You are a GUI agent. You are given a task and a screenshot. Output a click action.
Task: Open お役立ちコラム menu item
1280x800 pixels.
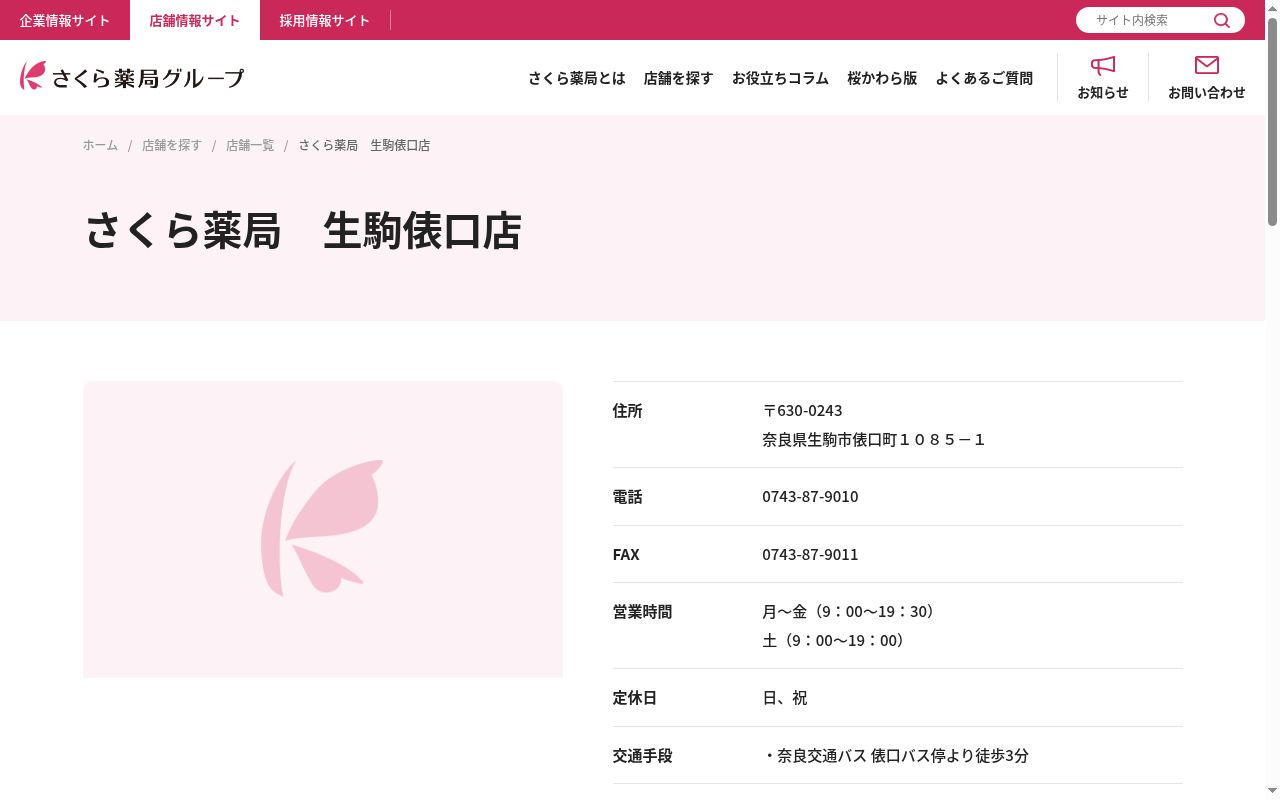point(781,78)
